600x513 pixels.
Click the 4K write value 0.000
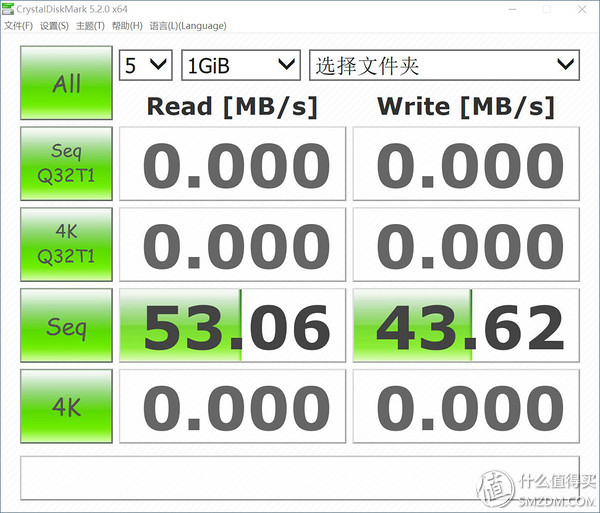tap(466, 406)
